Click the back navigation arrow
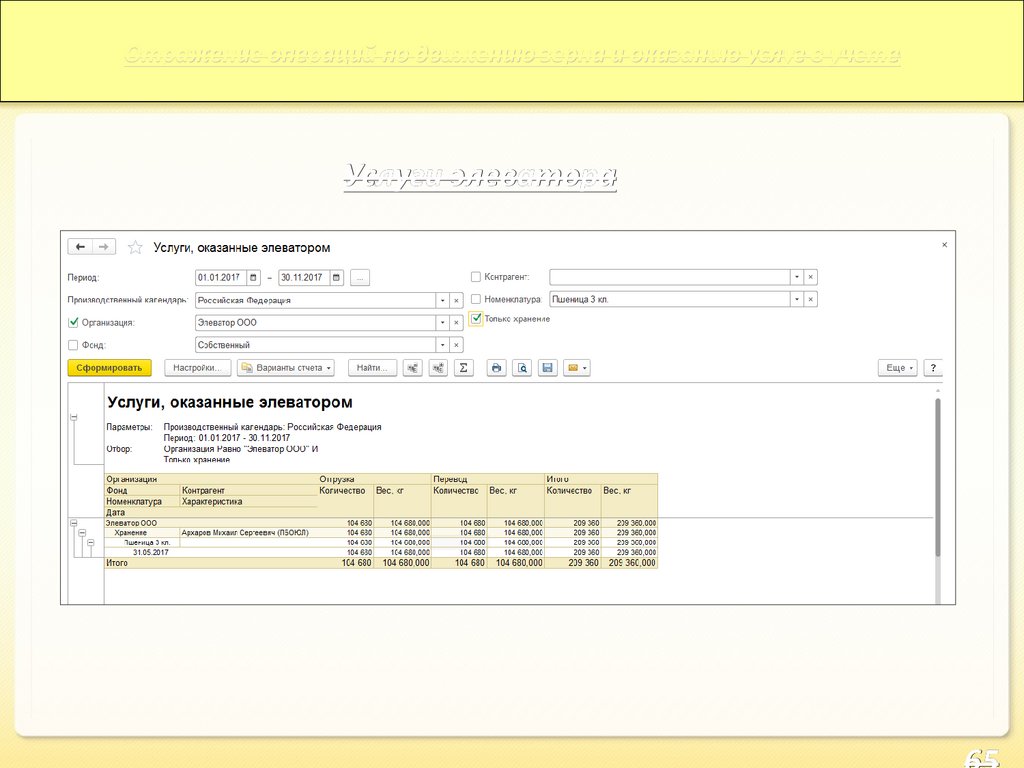The image size is (1024, 768). pos(79,247)
